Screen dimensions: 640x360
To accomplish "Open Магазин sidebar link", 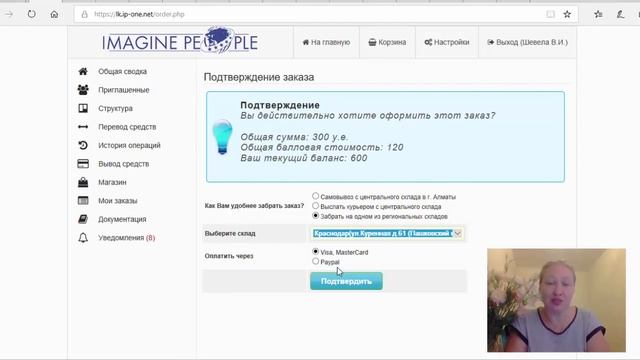I will point(112,182).
